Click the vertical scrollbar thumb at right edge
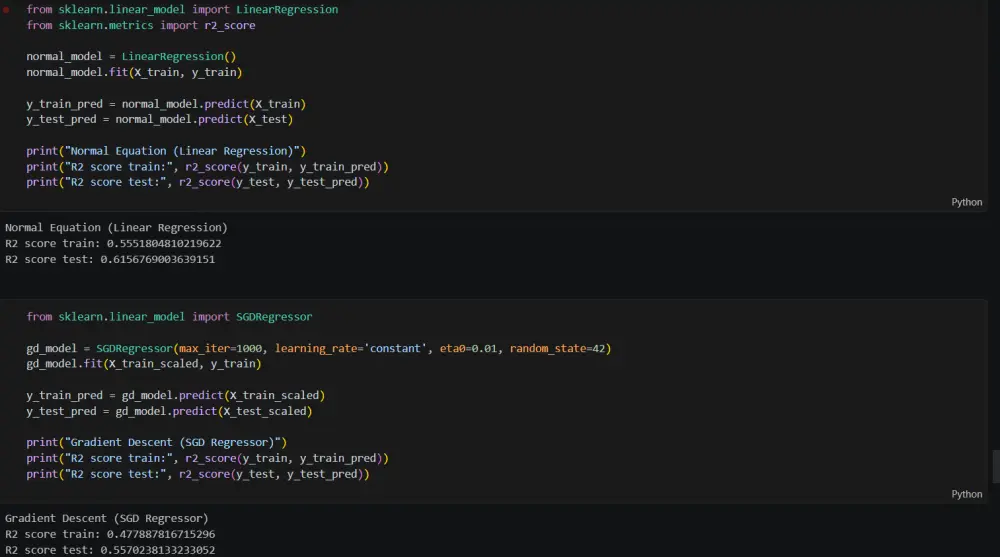 pos(996,466)
